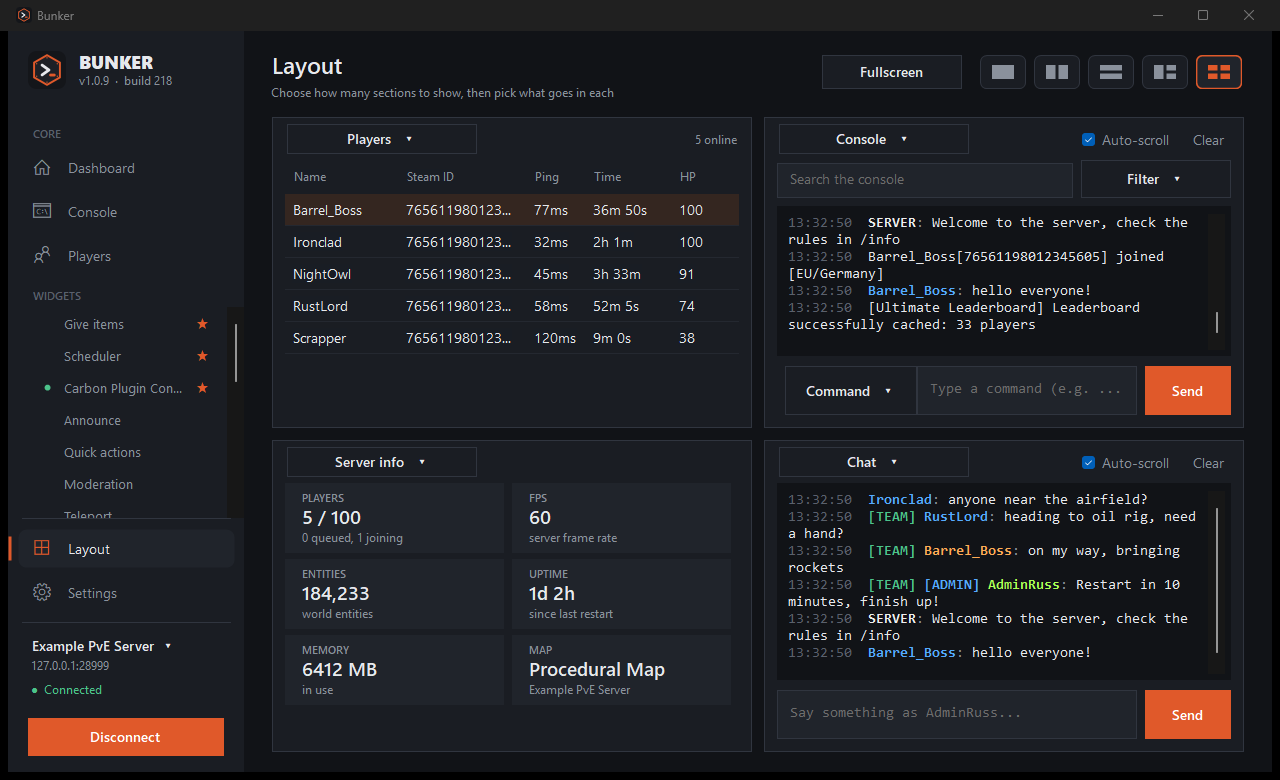Focus the Search the console field
The width and height of the screenshot is (1280, 780).
[925, 180]
